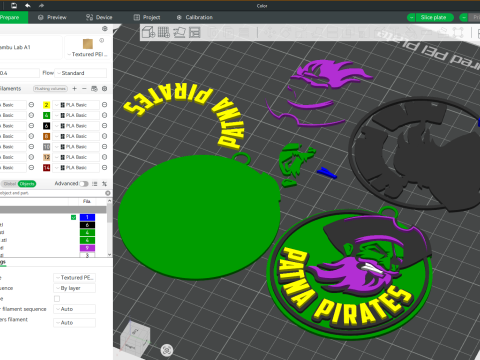Click the object list scroll down arrow
The height and width of the screenshot is (360, 480).
(109, 254)
